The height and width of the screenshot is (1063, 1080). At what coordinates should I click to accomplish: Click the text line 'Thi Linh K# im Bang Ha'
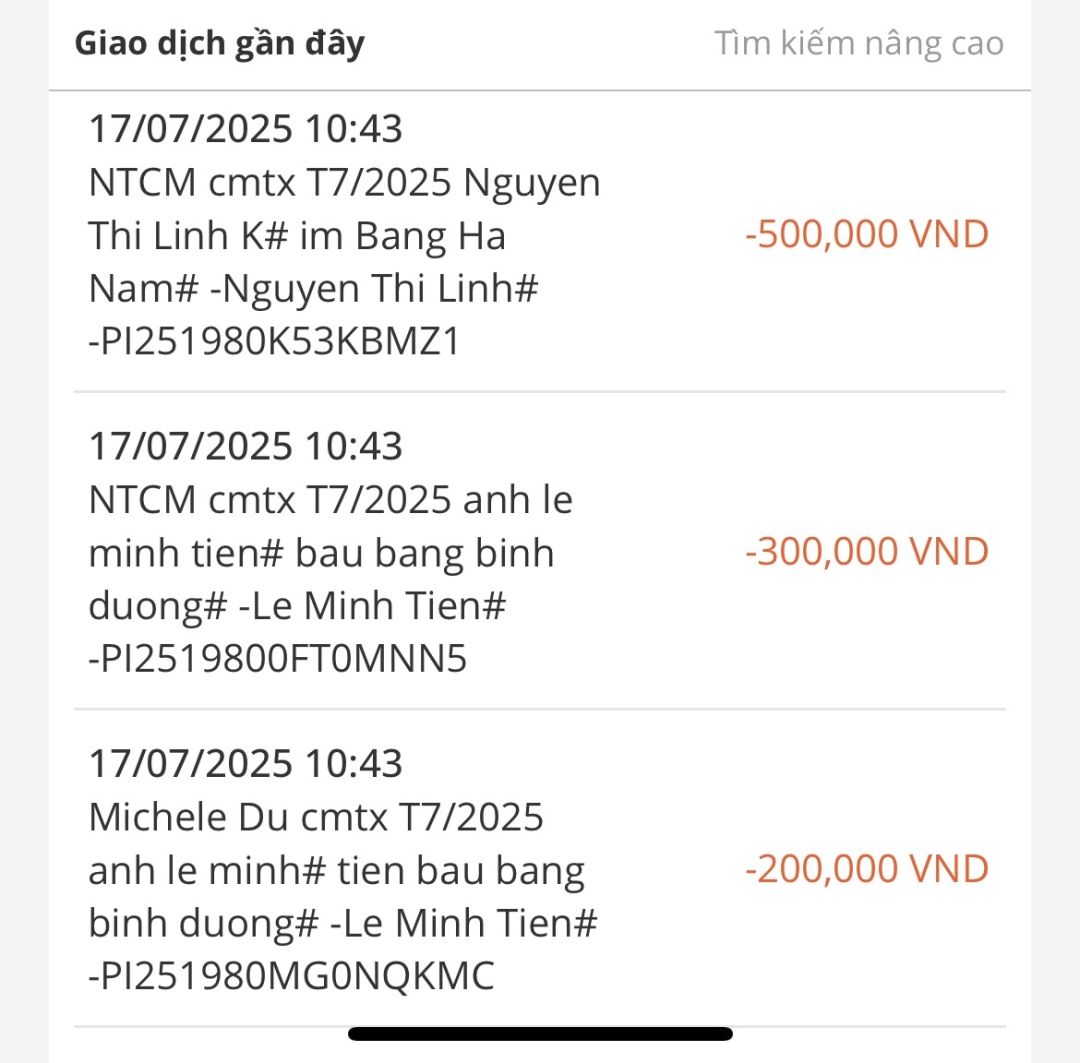click(297, 237)
